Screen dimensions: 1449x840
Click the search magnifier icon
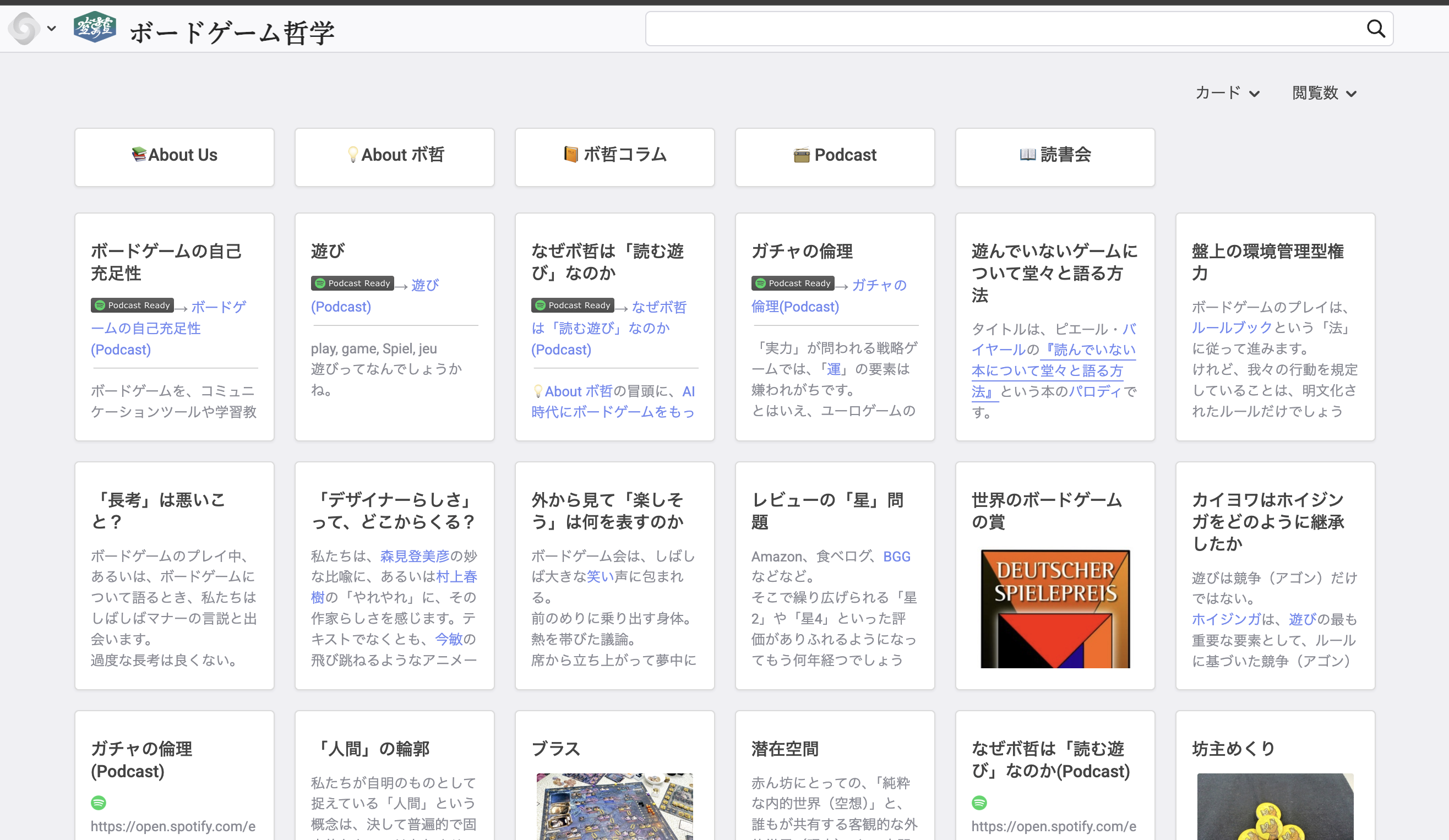pyautogui.click(x=1375, y=29)
